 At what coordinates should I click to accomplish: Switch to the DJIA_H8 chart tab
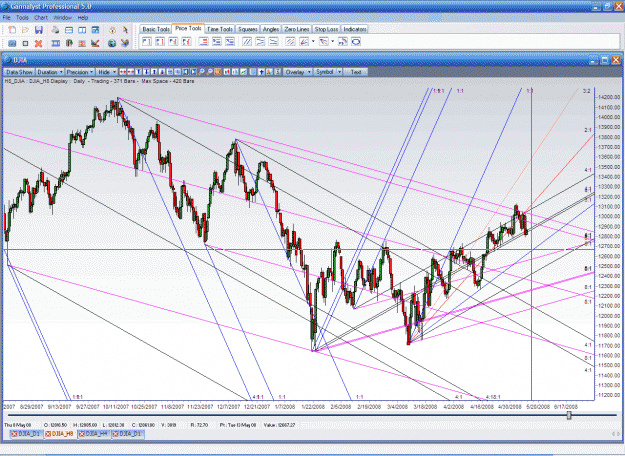[x=59, y=434]
